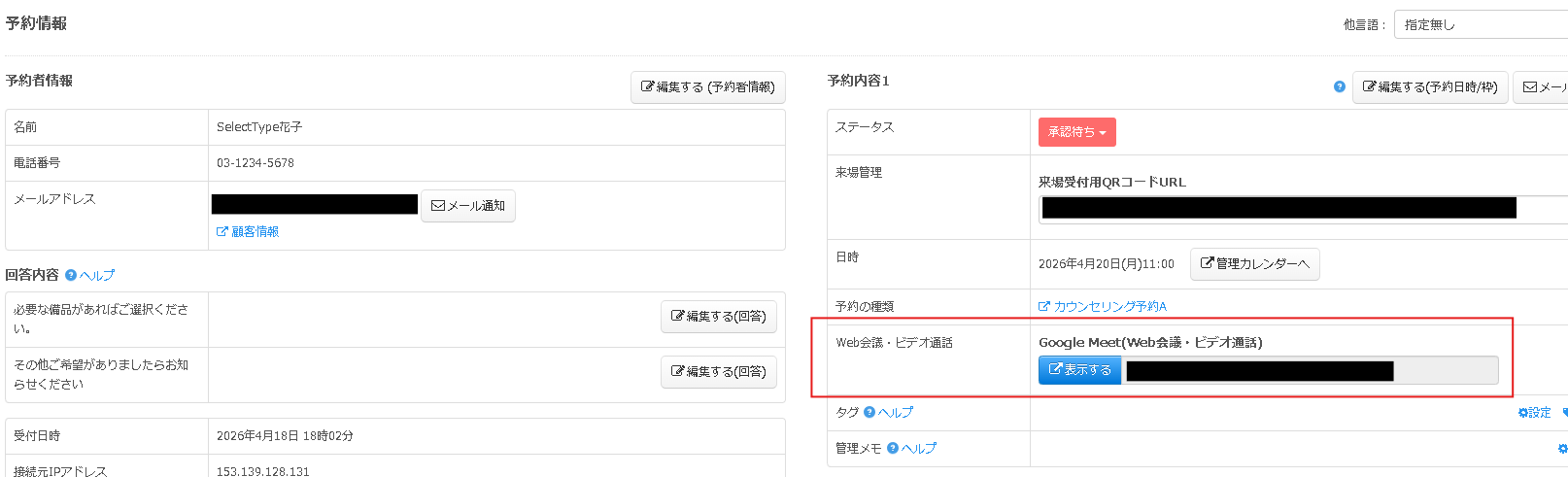Click the help icon beside タグ
1568x477 pixels.
pos(869,412)
